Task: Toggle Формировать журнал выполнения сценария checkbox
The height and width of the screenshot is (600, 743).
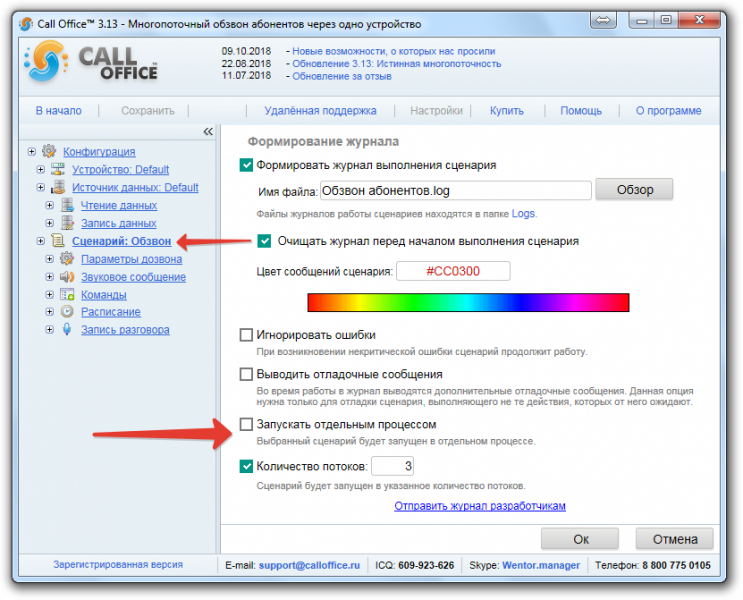Action: point(246,165)
